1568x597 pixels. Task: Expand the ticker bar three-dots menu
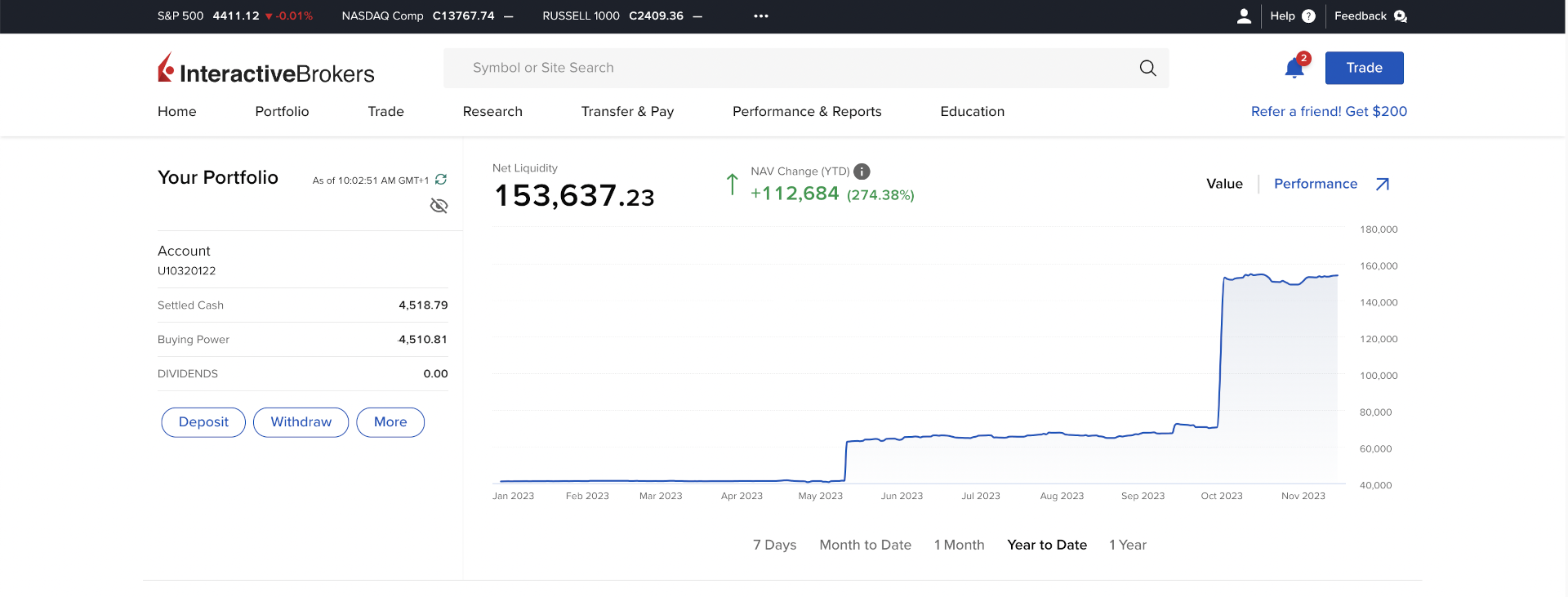tap(761, 16)
